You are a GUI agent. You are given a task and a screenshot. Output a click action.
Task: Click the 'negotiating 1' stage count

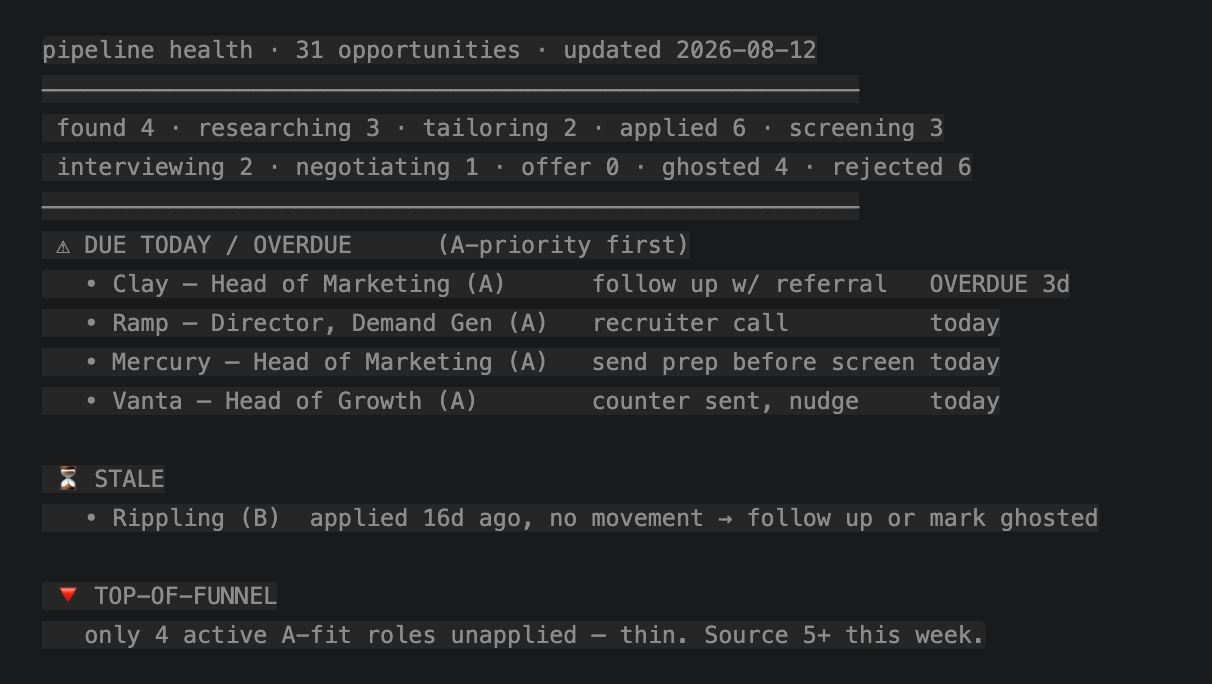[387, 167]
